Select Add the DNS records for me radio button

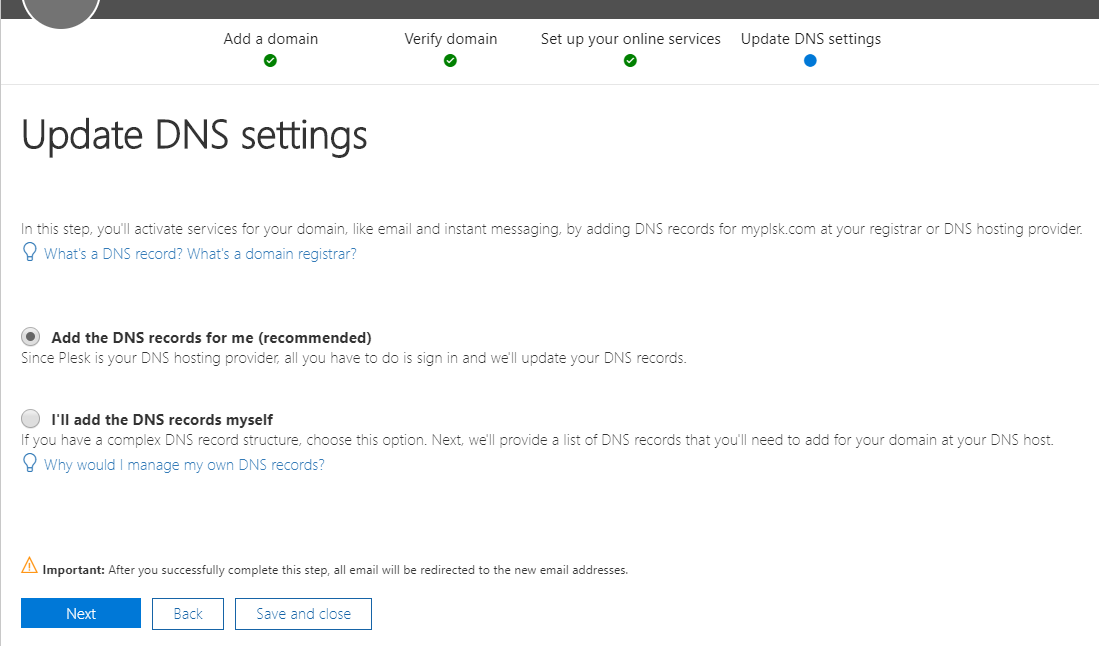(x=32, y=337)
